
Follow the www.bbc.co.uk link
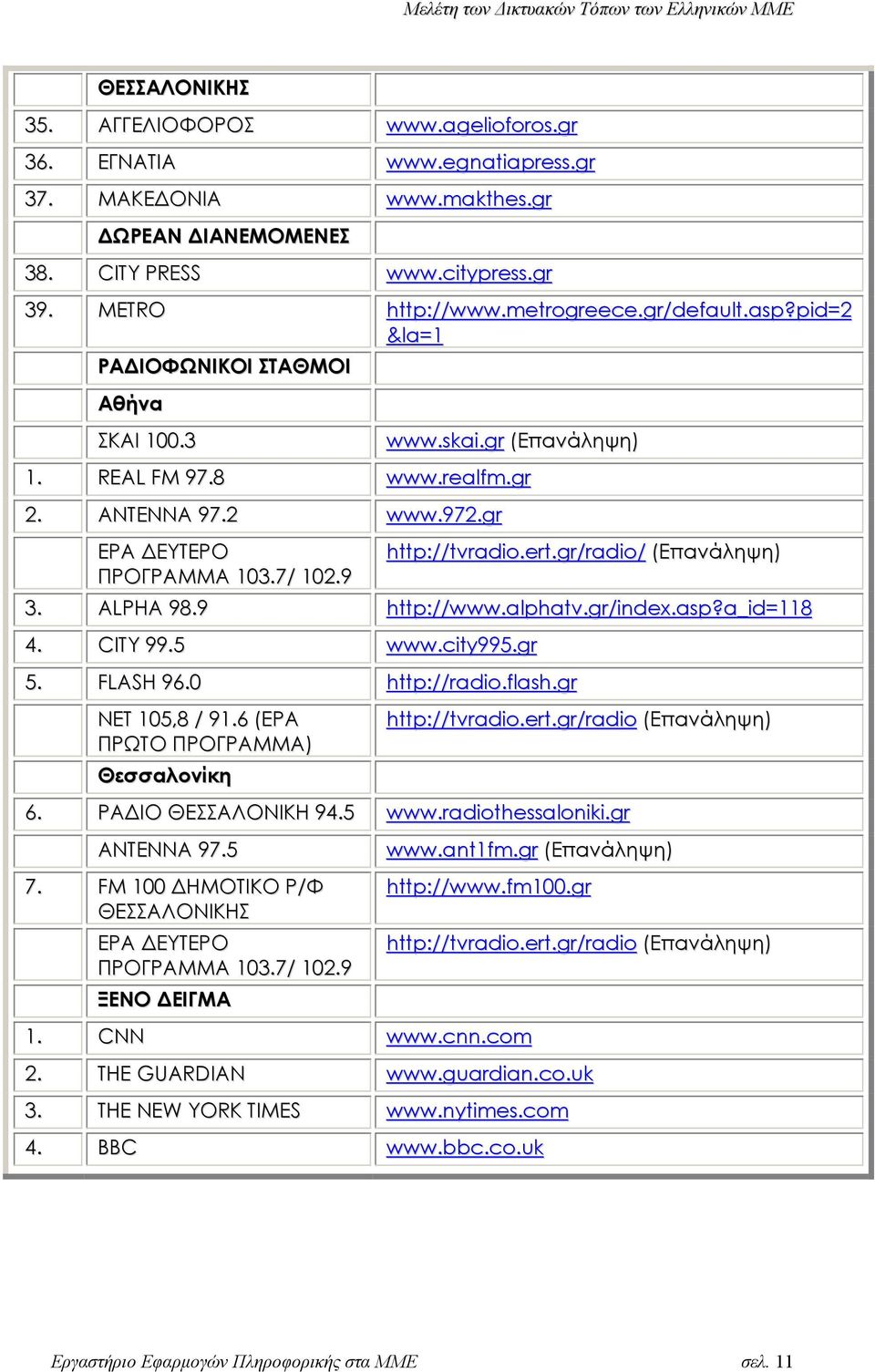(x=465, y=1149)
